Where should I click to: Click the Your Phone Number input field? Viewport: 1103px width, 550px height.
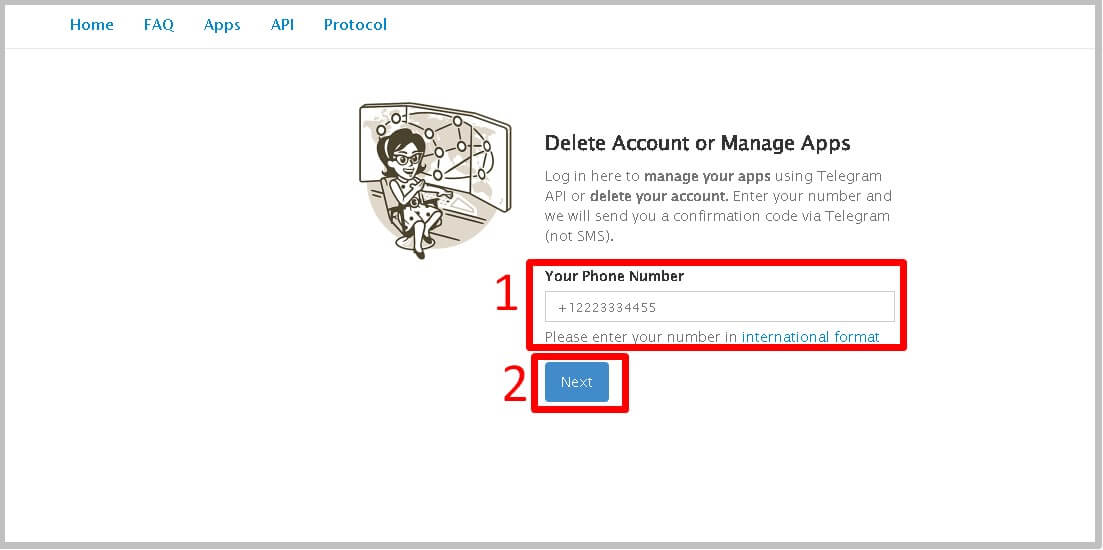[x=719, y=307]
